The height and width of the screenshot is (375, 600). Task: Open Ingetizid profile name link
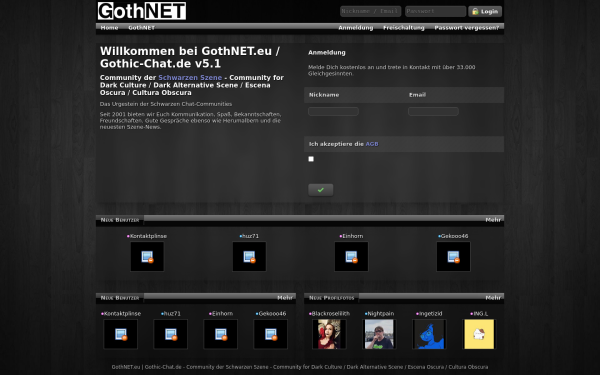point(430,313)
